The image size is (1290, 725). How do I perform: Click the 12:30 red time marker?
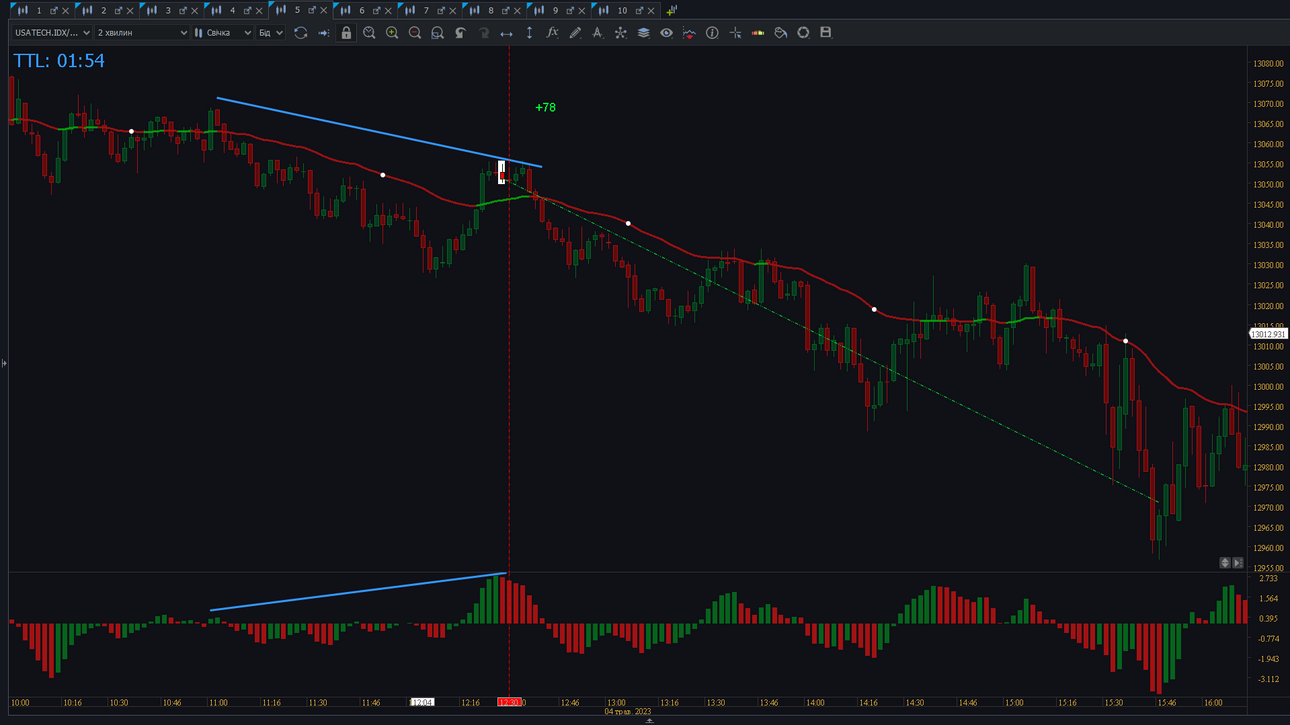(509, 703)
